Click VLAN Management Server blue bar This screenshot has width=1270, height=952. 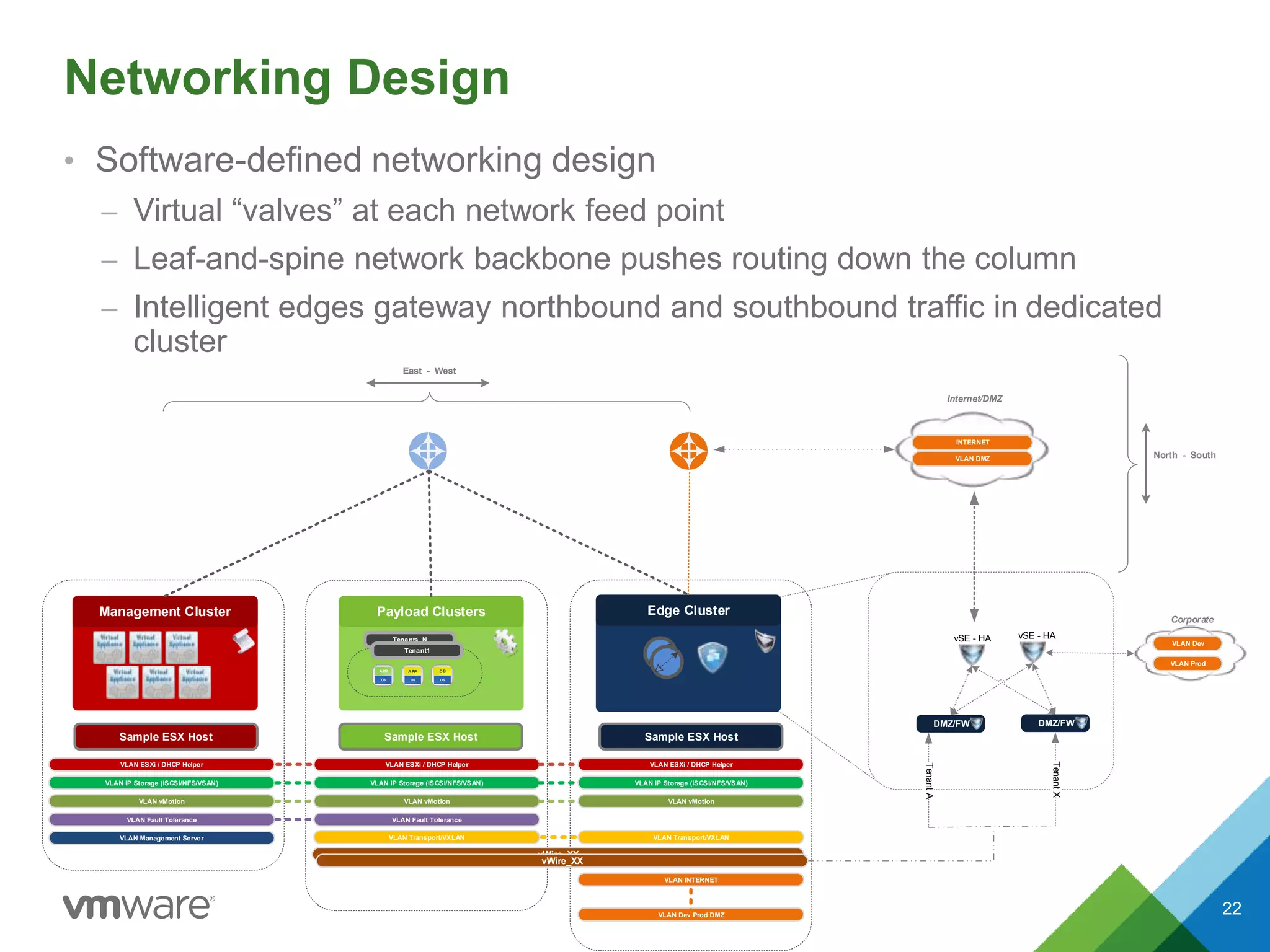coord(161,838)
